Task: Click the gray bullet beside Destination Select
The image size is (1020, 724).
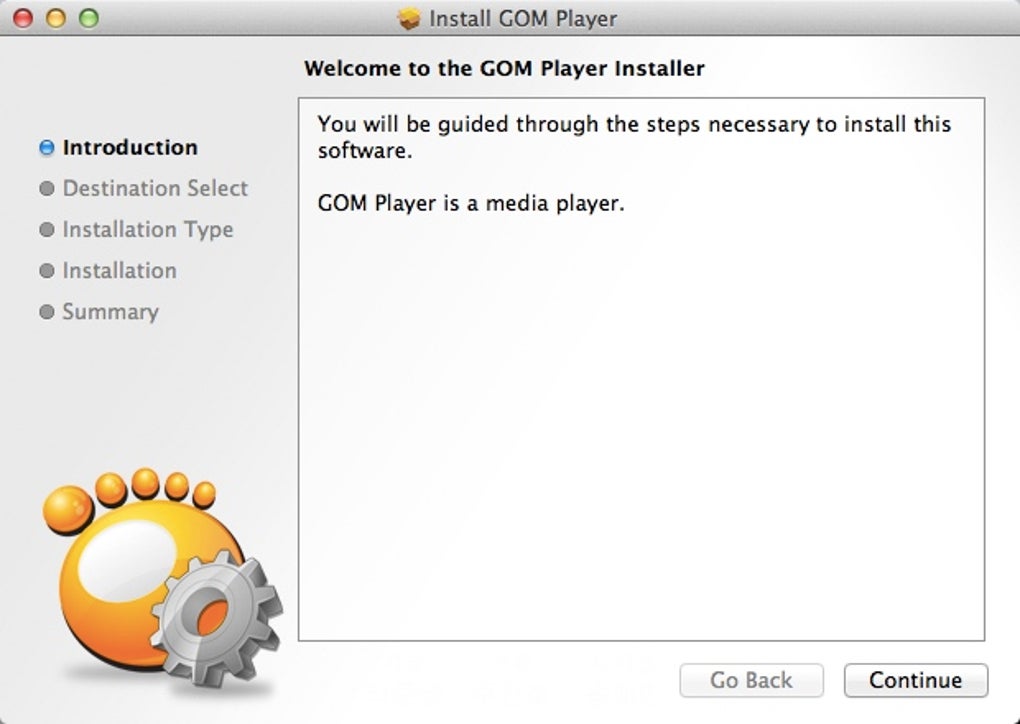Action: (46, 189)
